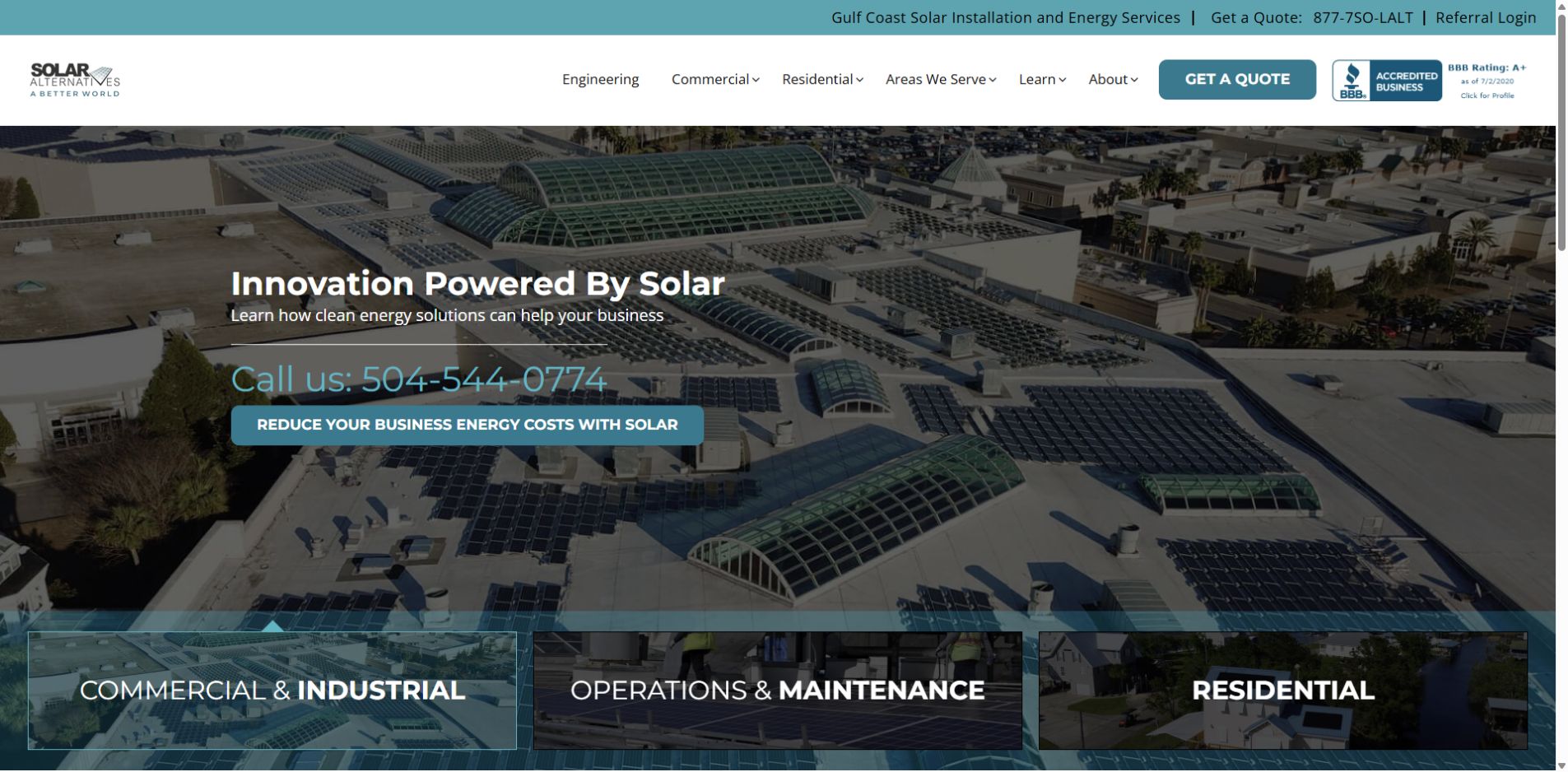1568x772 pixels.
Task: Select the Operations & Maintenance card
Action: click(778, 691)
